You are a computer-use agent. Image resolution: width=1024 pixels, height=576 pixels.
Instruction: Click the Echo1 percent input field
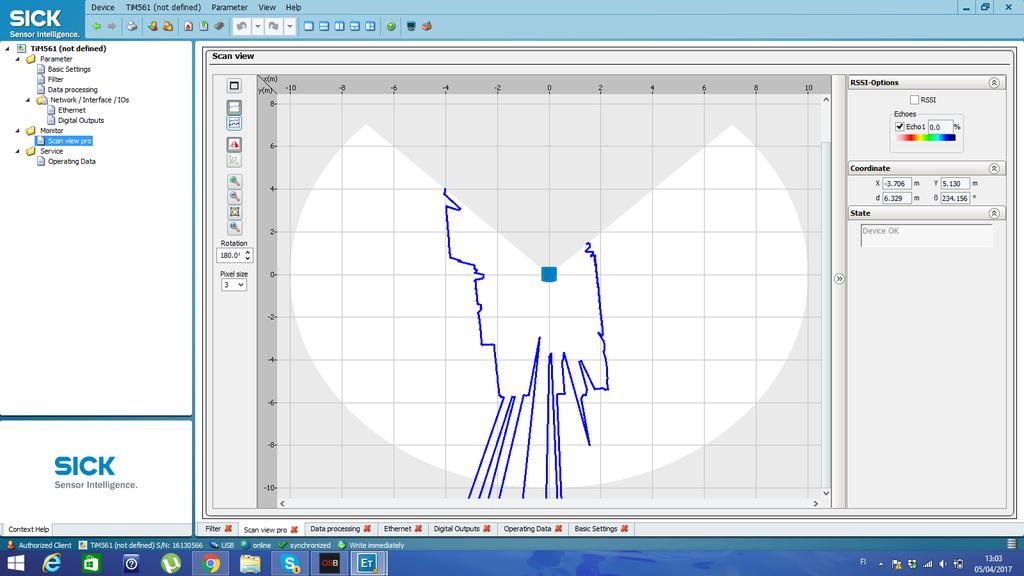tap(940, 127)
